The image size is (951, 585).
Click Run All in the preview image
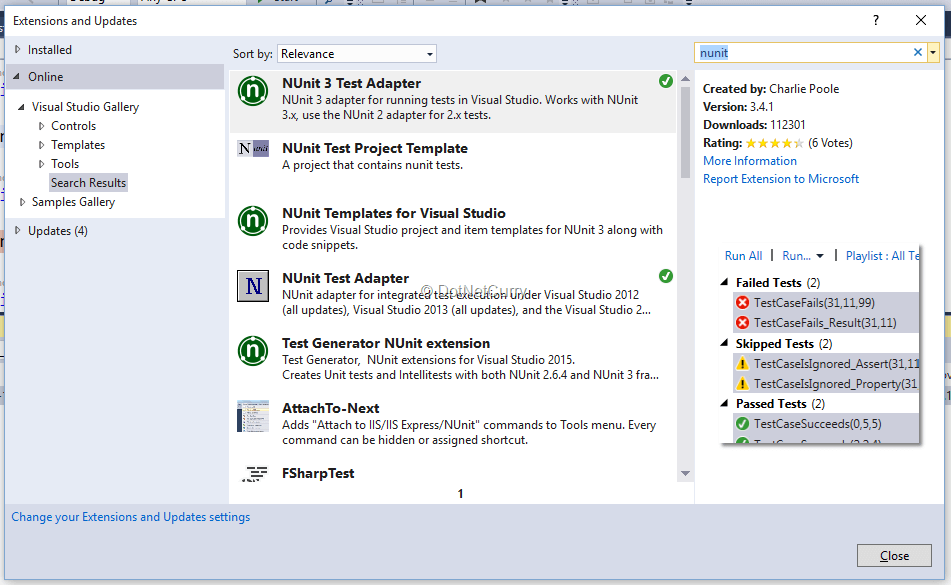click(x=744, y=256)
